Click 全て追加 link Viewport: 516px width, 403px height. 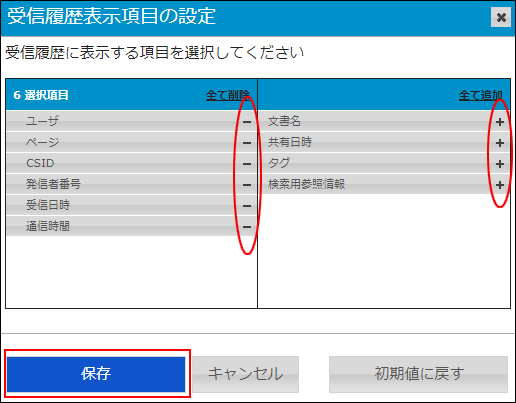(x=480, y=95)
